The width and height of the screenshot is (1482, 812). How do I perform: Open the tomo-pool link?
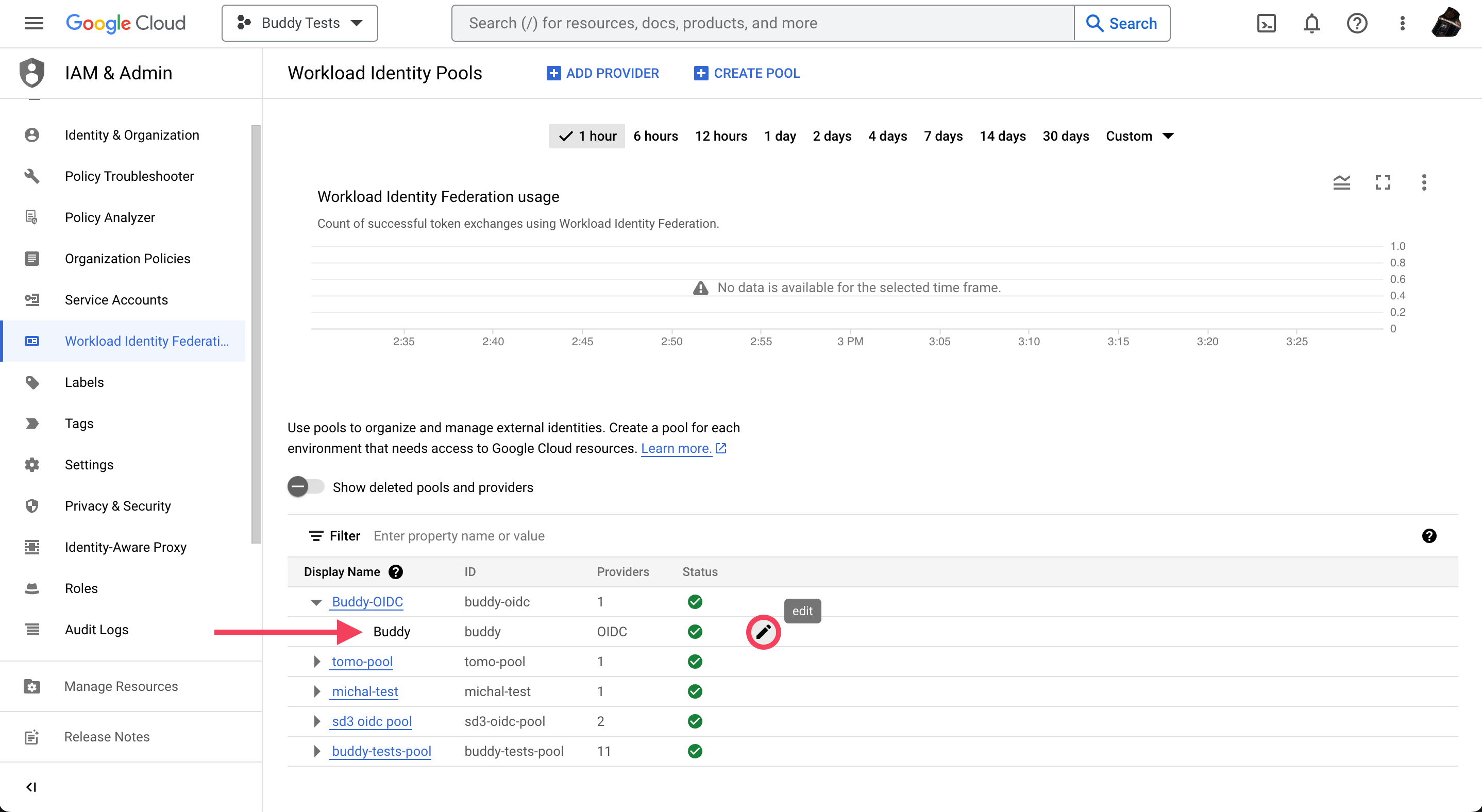pyautogui.click(x=362, y=662)
